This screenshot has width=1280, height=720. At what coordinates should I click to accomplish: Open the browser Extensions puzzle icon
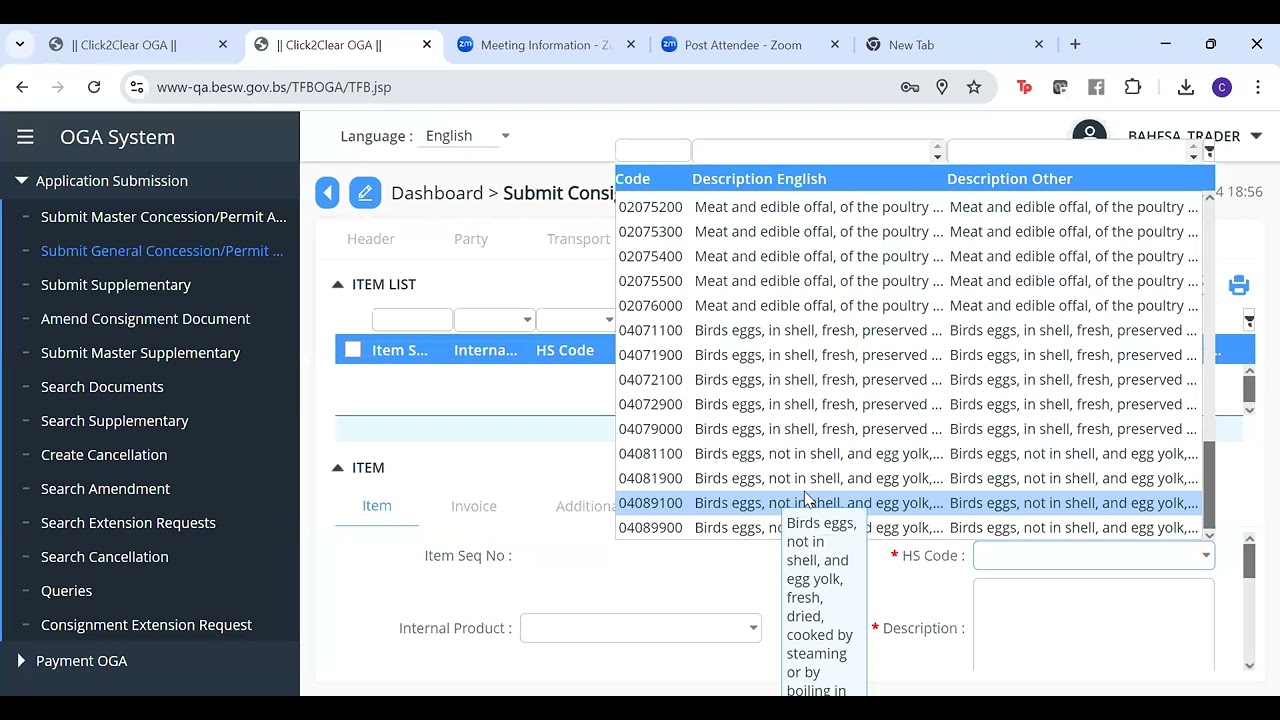point(1132,87)
